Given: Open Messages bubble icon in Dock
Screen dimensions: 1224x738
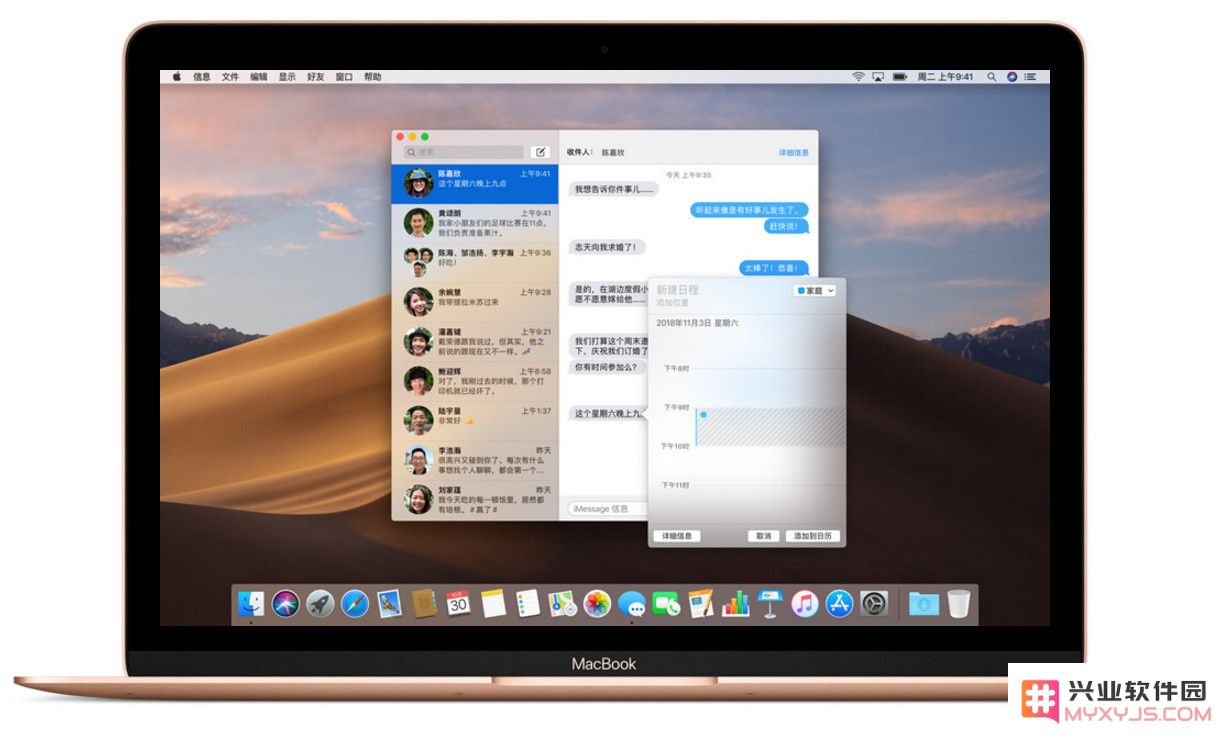Looking at the screenshot, I should click(632, 604).
